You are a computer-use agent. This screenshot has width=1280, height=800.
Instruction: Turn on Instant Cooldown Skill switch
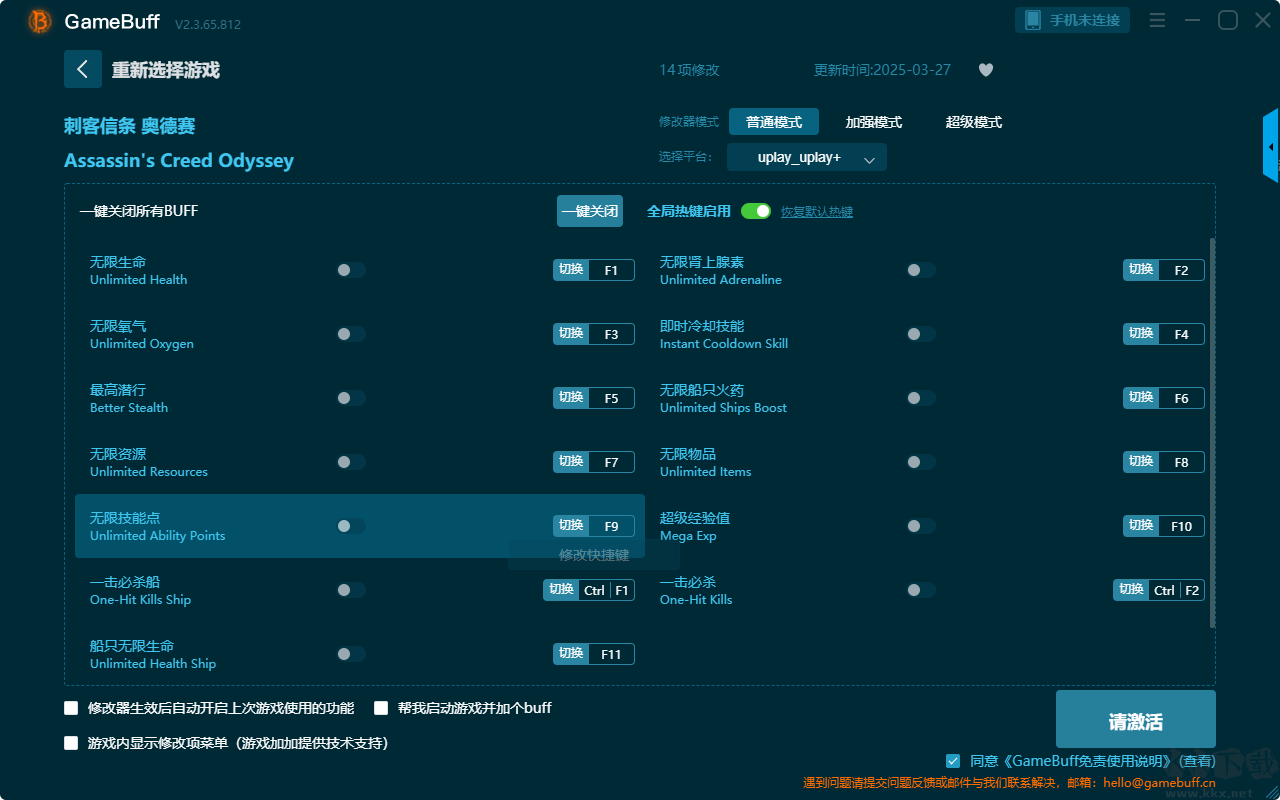coord(921,334)
